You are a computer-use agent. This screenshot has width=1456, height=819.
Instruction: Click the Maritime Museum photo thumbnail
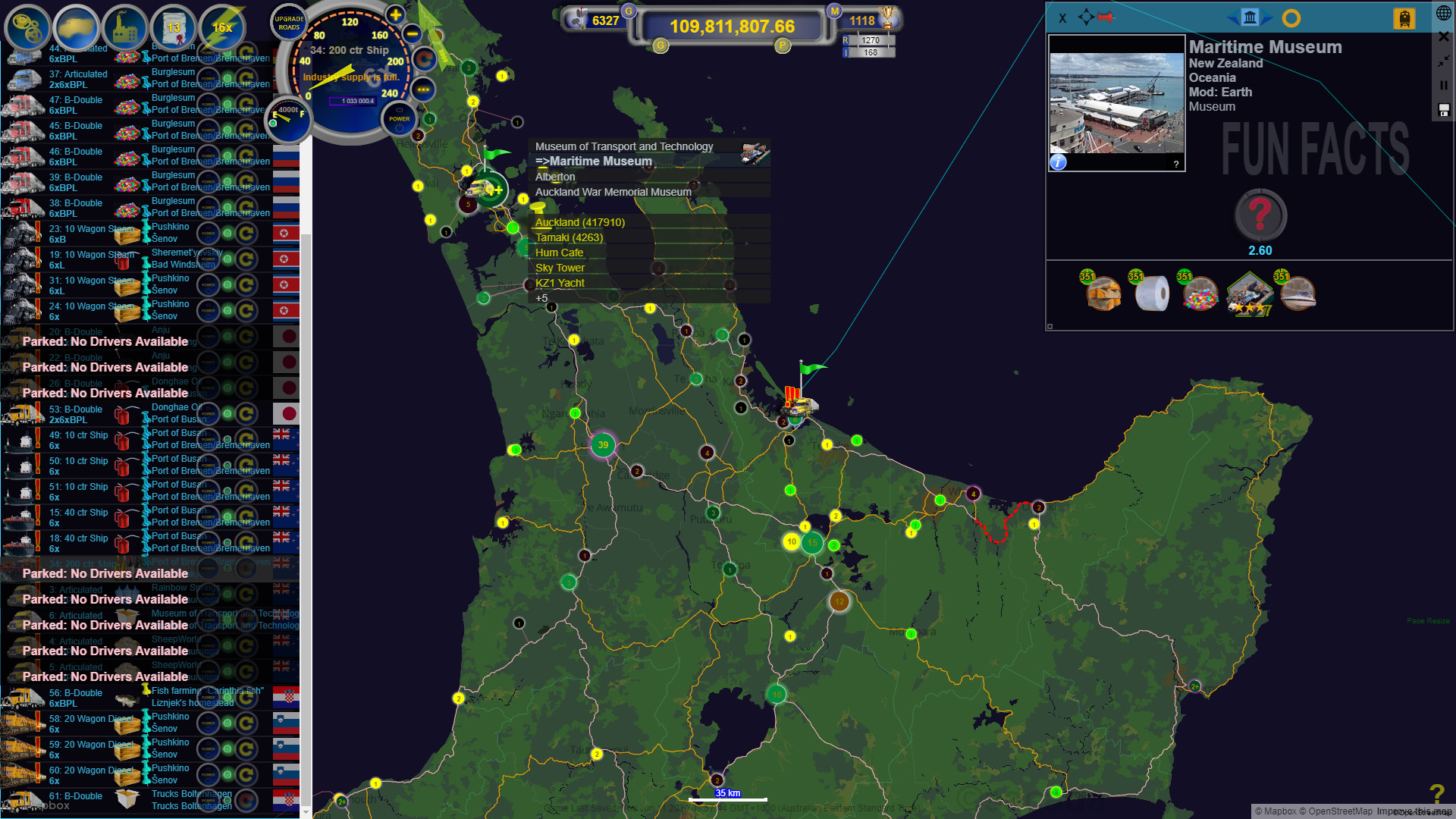point(1116,102)
